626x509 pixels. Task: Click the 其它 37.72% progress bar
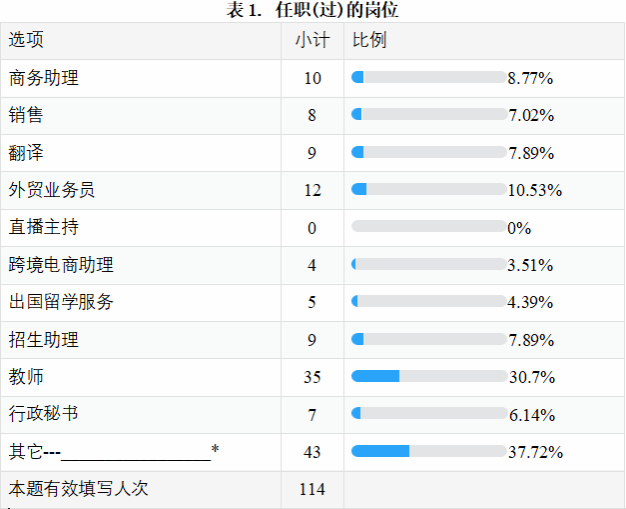click(429, 451)
